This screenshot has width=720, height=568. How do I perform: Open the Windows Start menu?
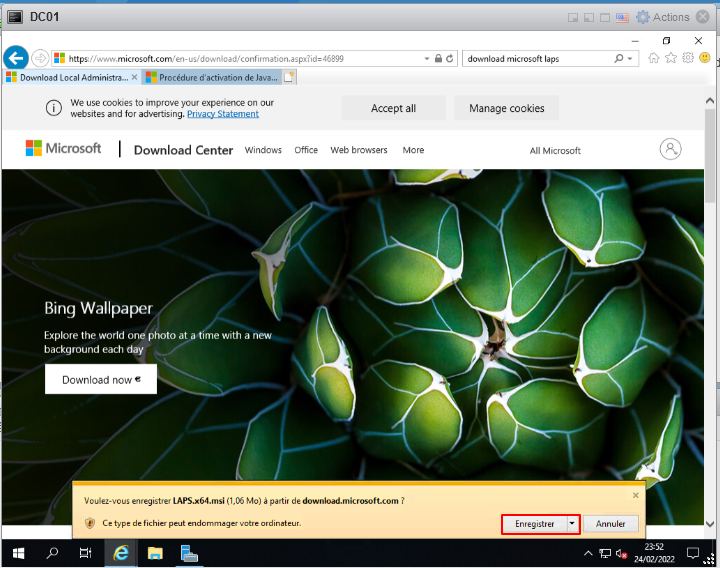[18, 553]
